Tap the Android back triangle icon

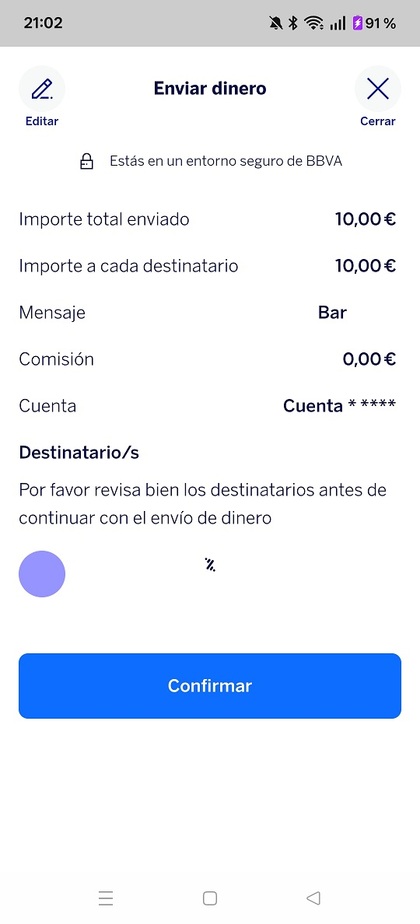click(x=313, y=898)
